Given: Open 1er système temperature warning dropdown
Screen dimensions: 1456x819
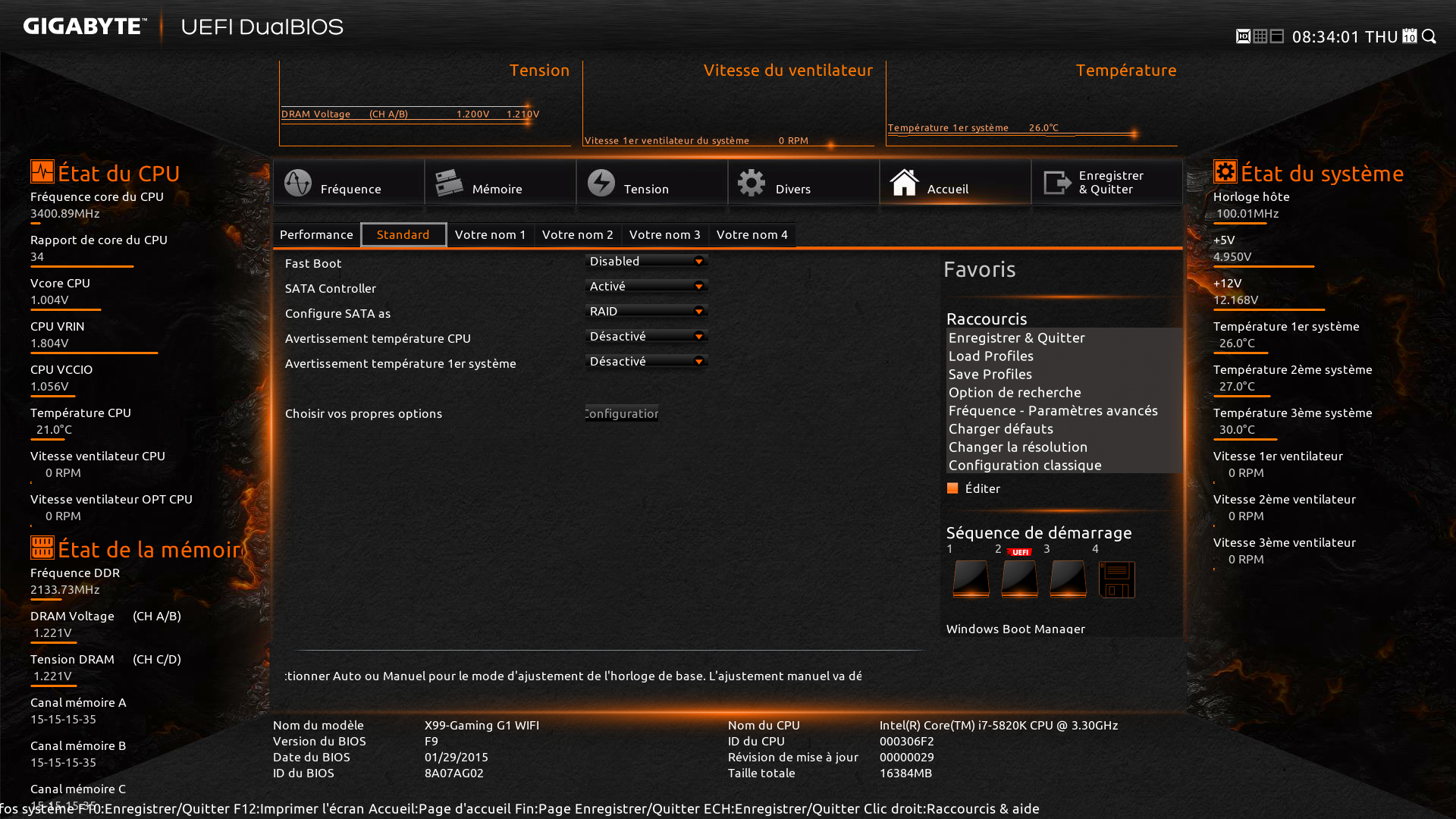Looking at the screenshot, I should pos(647,361).
